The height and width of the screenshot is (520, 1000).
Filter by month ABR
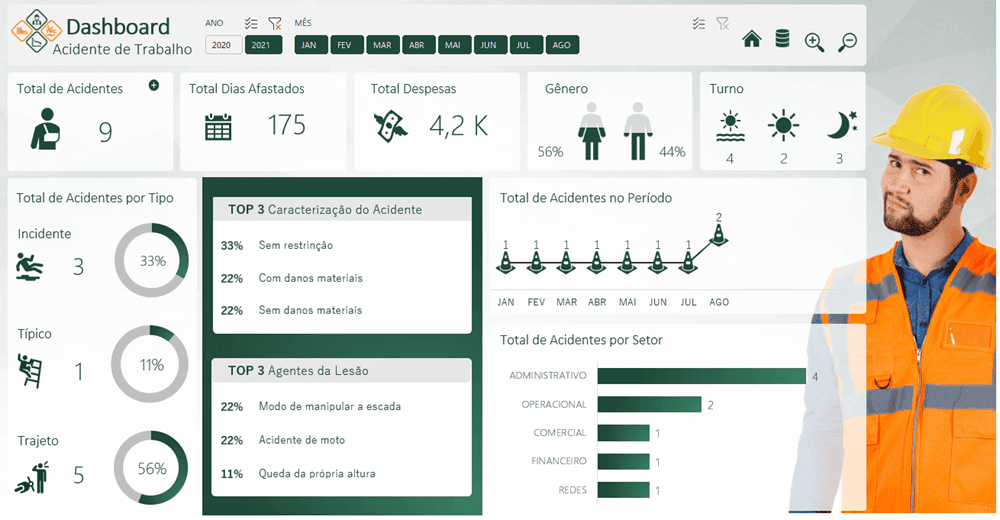(x=418, y=45)
